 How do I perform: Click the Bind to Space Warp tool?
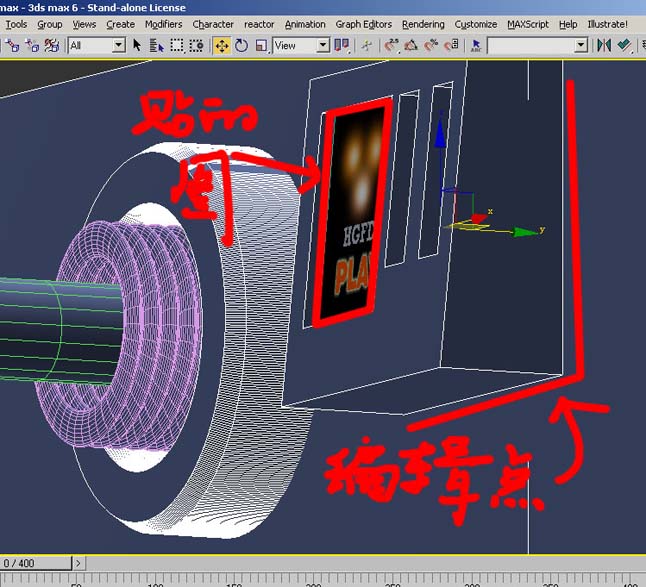(51, 45)
